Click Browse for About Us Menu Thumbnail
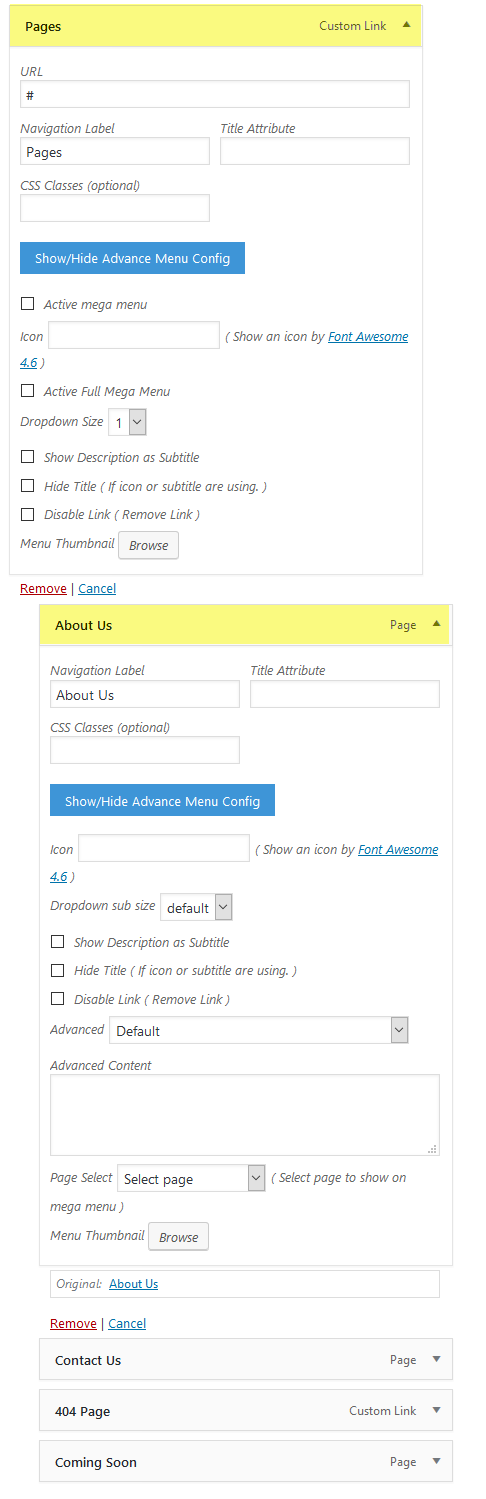Image resolution: width=486 pixels, height=1499 pixels. [x=179, y=1237]
